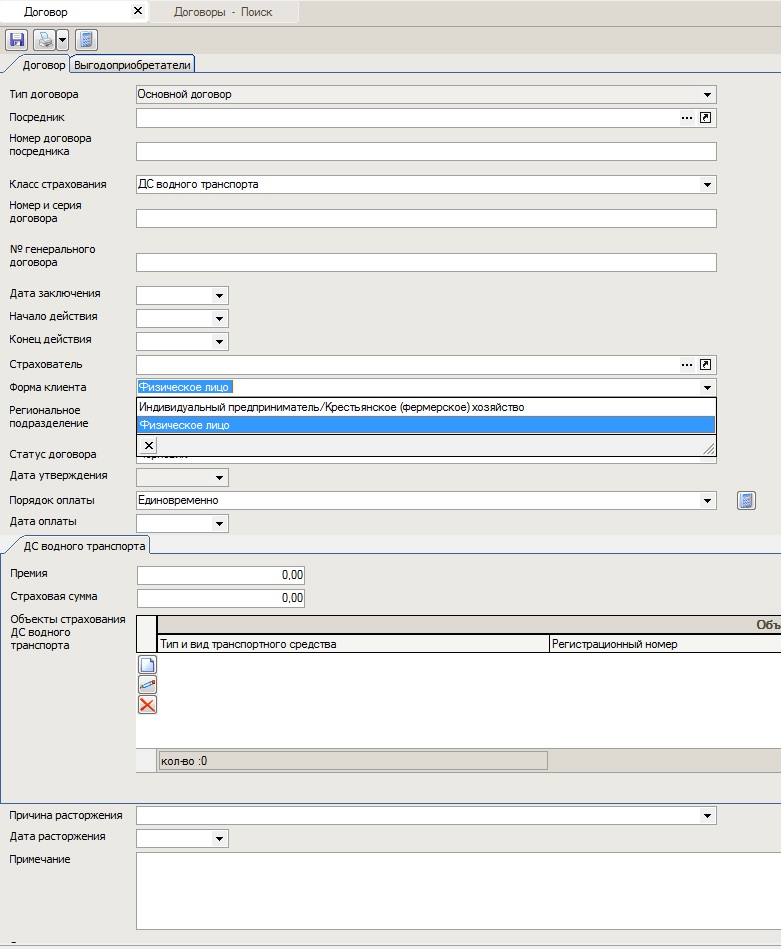The height and width of the screenshot is (949, 781).
Task: Switch to the Выгодоприобретатели tab
Action: click(133, 65)
